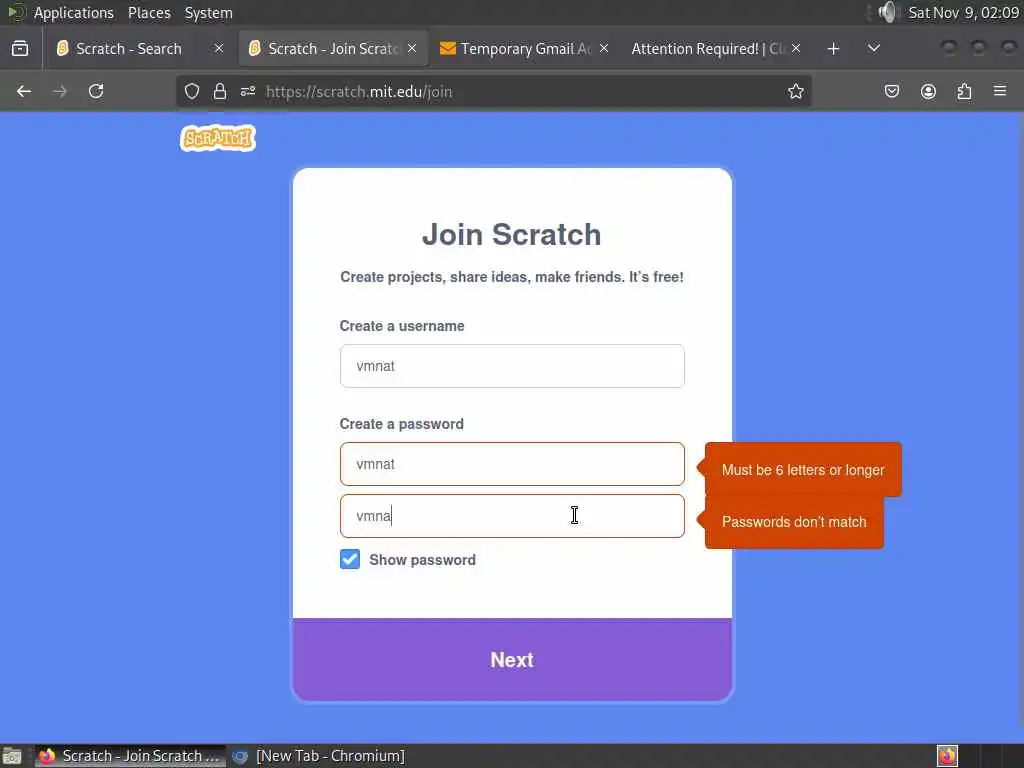Click the first password field

512,464
